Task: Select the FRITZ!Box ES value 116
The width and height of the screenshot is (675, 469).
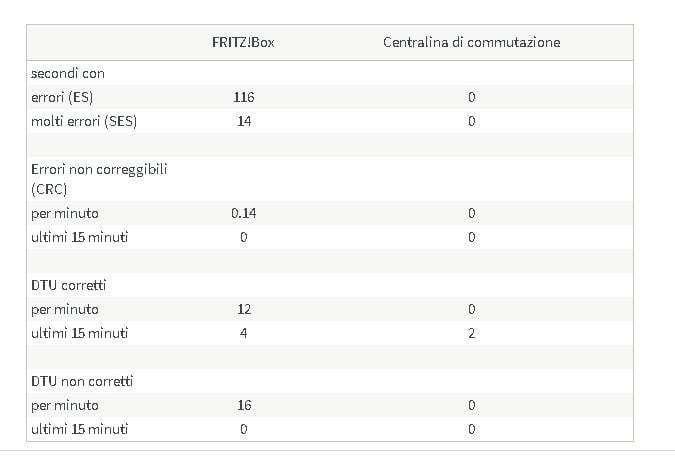Action: (x=244, y=97)
